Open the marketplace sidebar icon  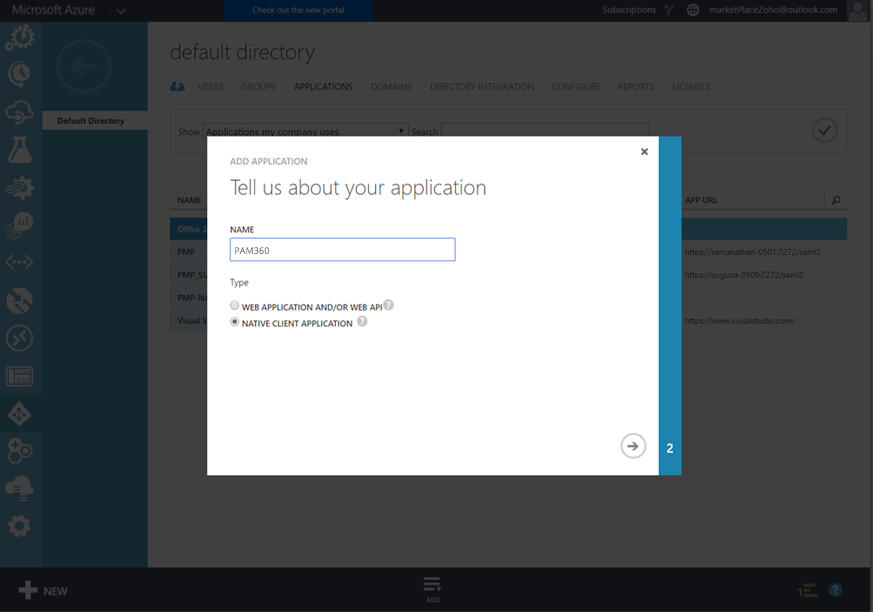pos(19,451)
